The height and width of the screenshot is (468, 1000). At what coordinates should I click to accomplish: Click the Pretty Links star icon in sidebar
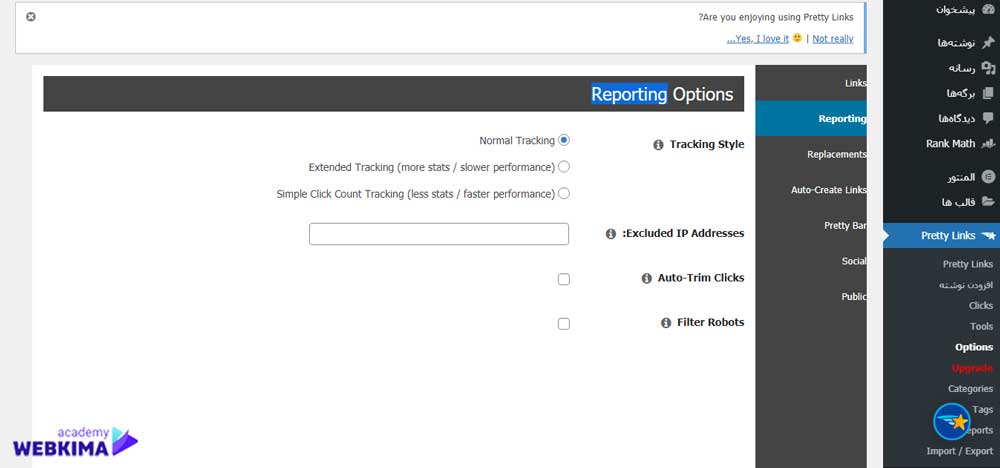coord(988,236)
